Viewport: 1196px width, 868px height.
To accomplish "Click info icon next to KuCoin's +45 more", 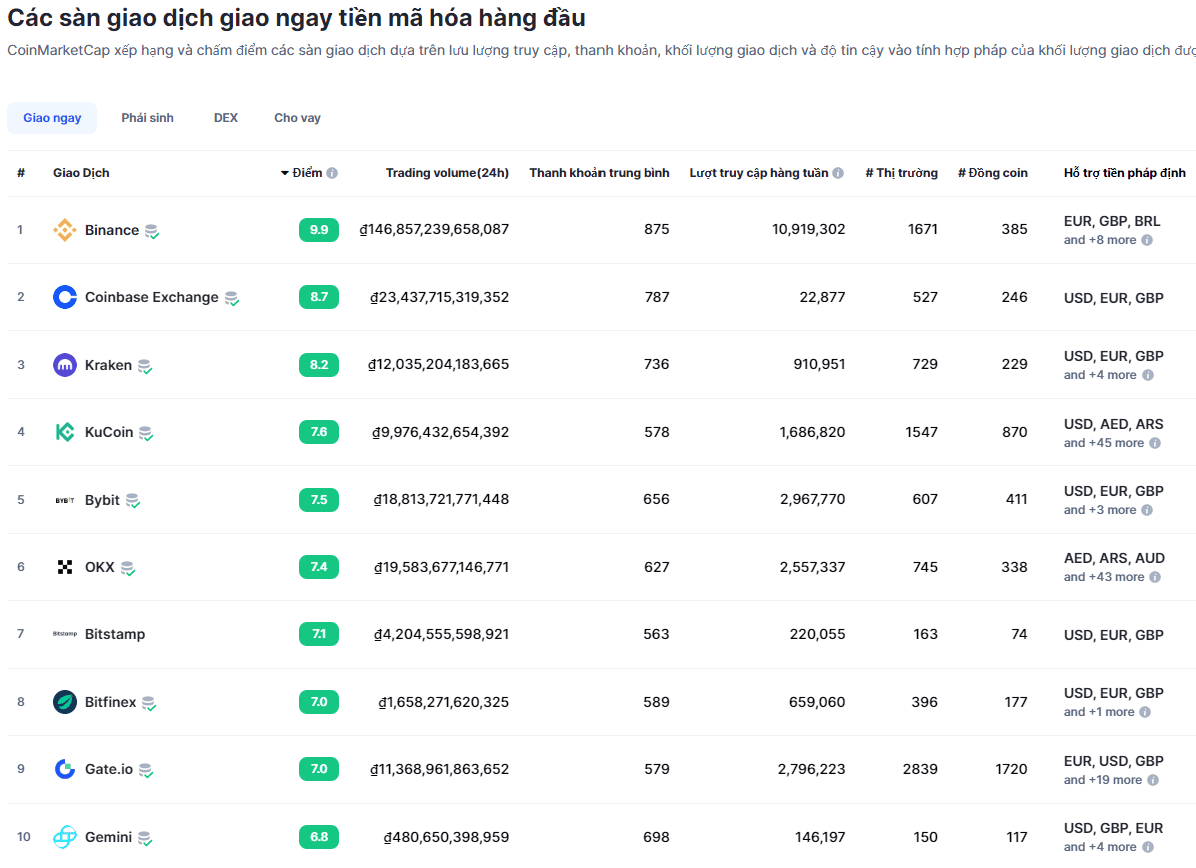I will point(1155,443).
